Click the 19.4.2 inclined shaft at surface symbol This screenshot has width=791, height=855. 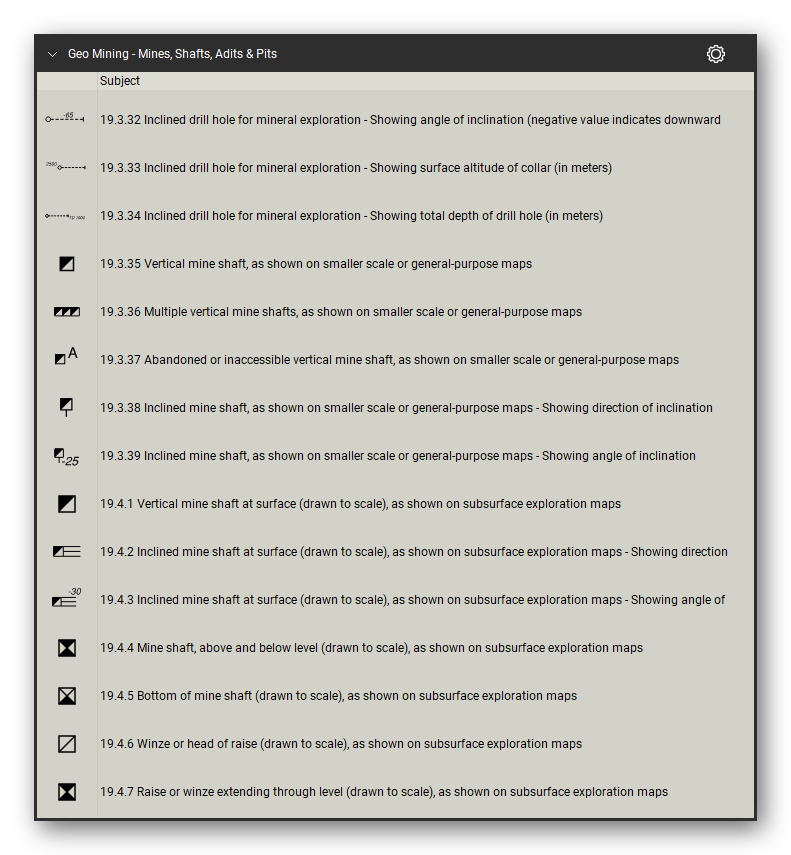(x=67, y=552)
